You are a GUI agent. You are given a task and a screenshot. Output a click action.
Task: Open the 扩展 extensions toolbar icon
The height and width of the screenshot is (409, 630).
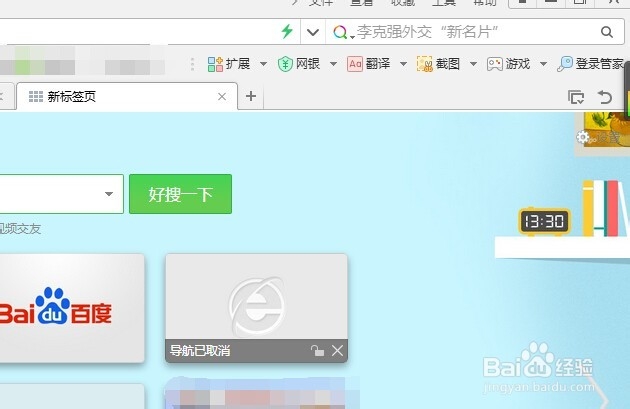pos(215,64)
